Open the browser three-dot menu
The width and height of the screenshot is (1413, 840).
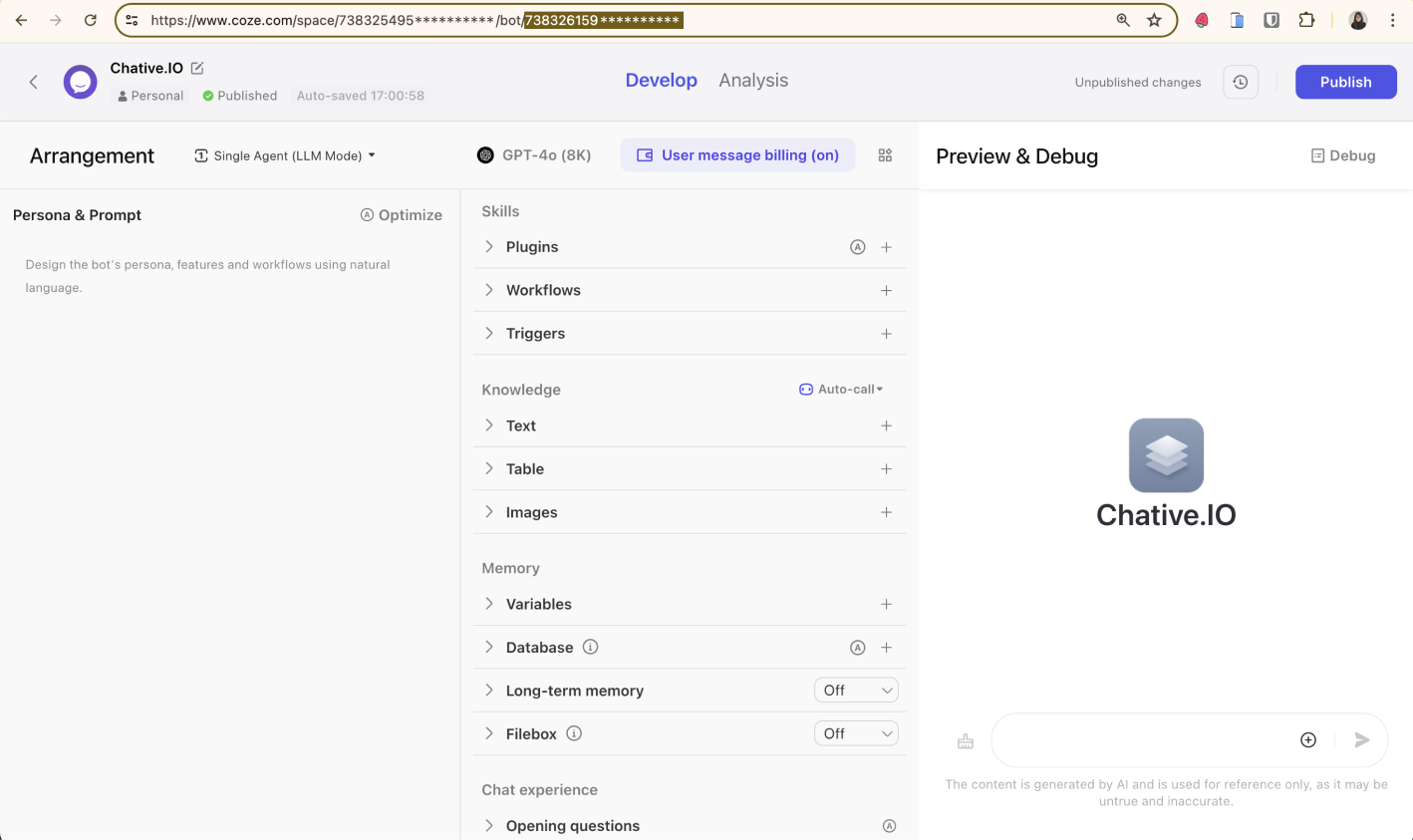(1392, 20)
